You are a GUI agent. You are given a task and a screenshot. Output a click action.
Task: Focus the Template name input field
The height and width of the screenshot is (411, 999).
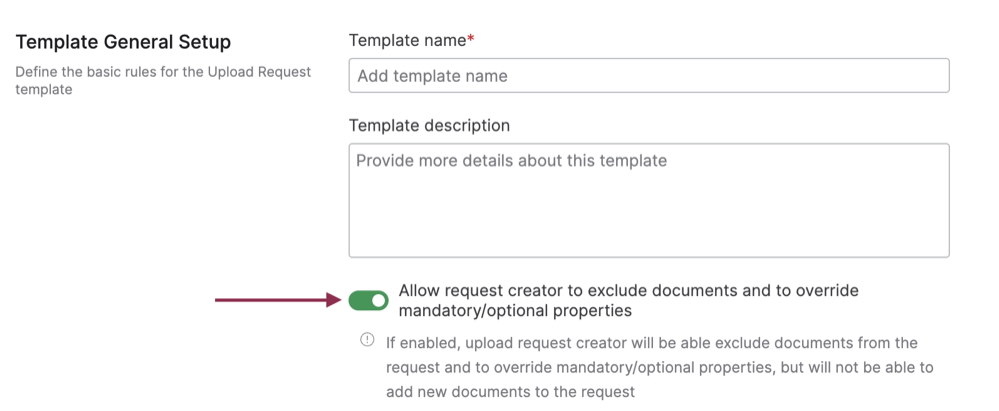click(648, 76)
